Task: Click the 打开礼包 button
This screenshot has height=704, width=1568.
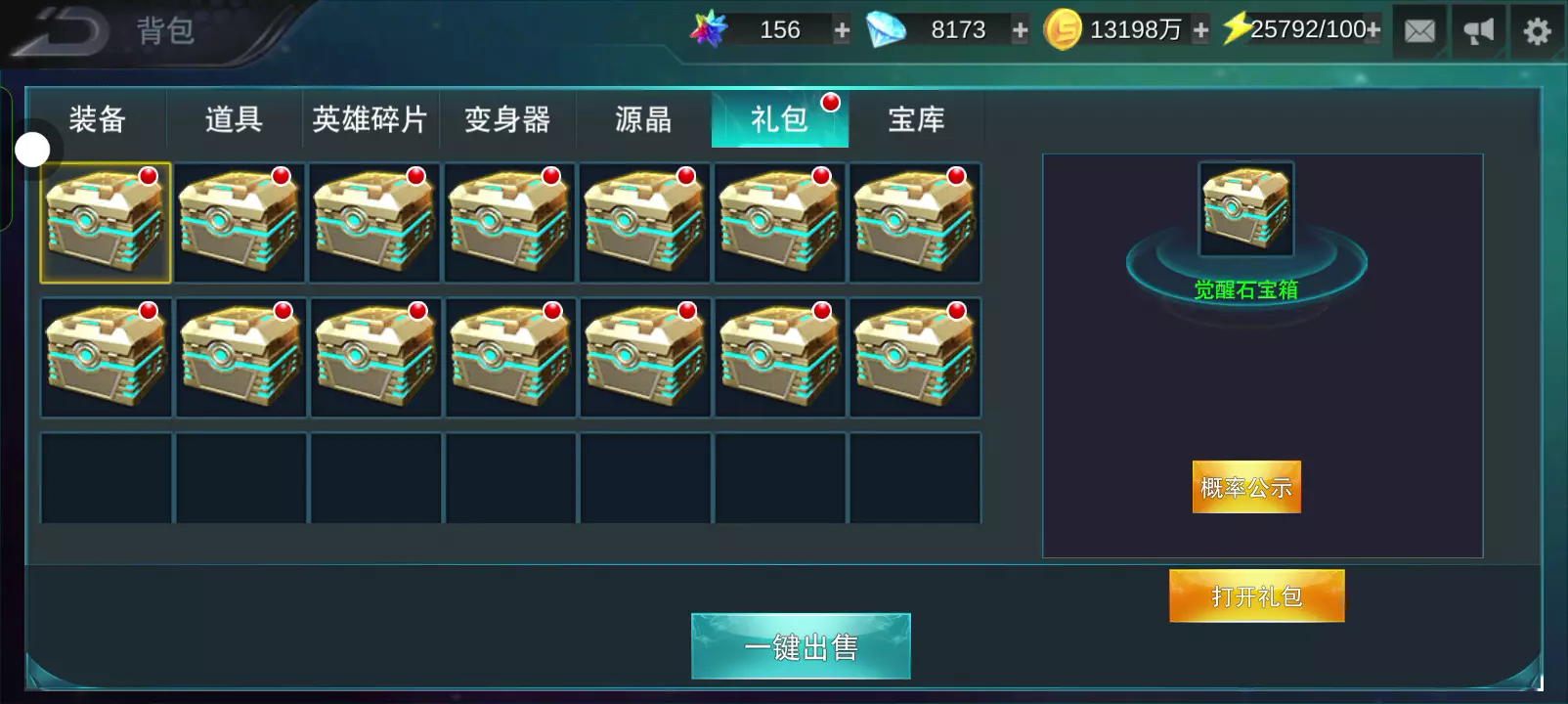Action: (x=1257, y=596)
